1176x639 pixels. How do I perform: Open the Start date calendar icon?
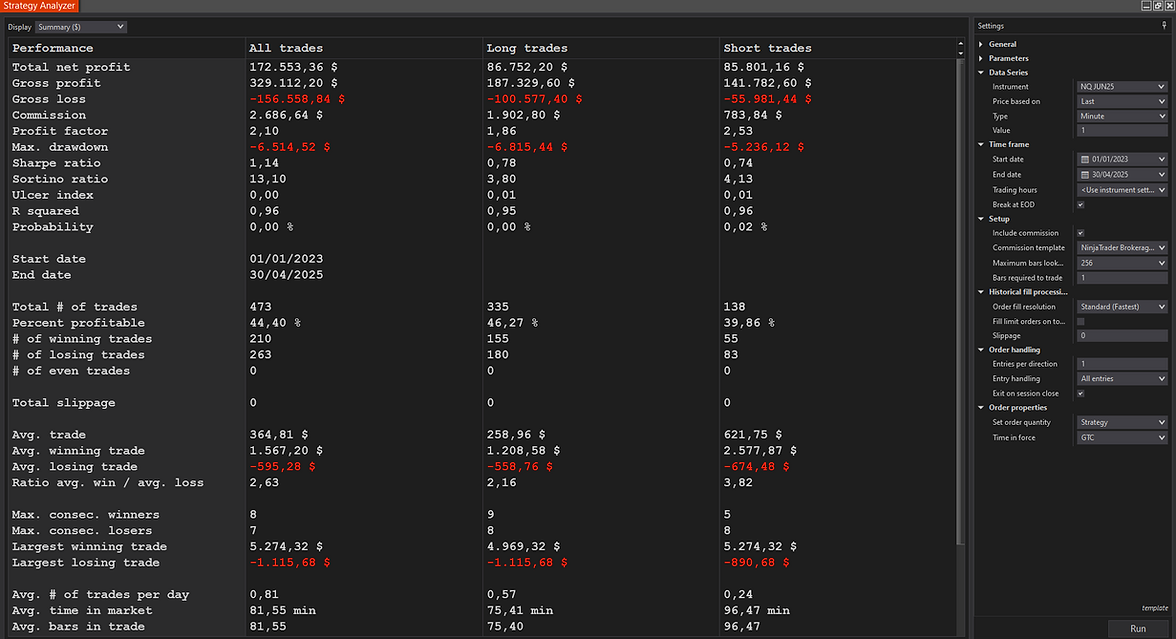(x=1084, y=159)
